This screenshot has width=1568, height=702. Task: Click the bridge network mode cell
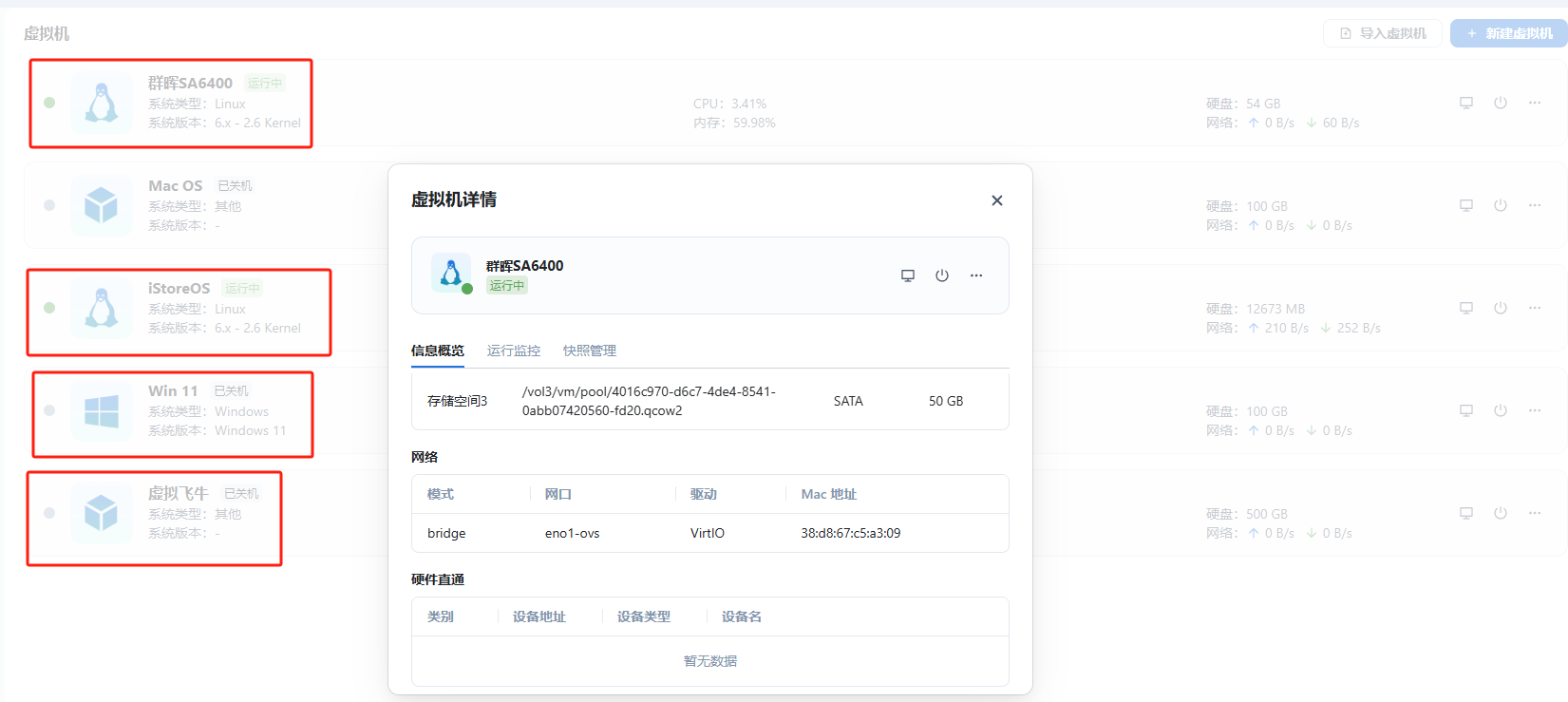coord(446,533)
